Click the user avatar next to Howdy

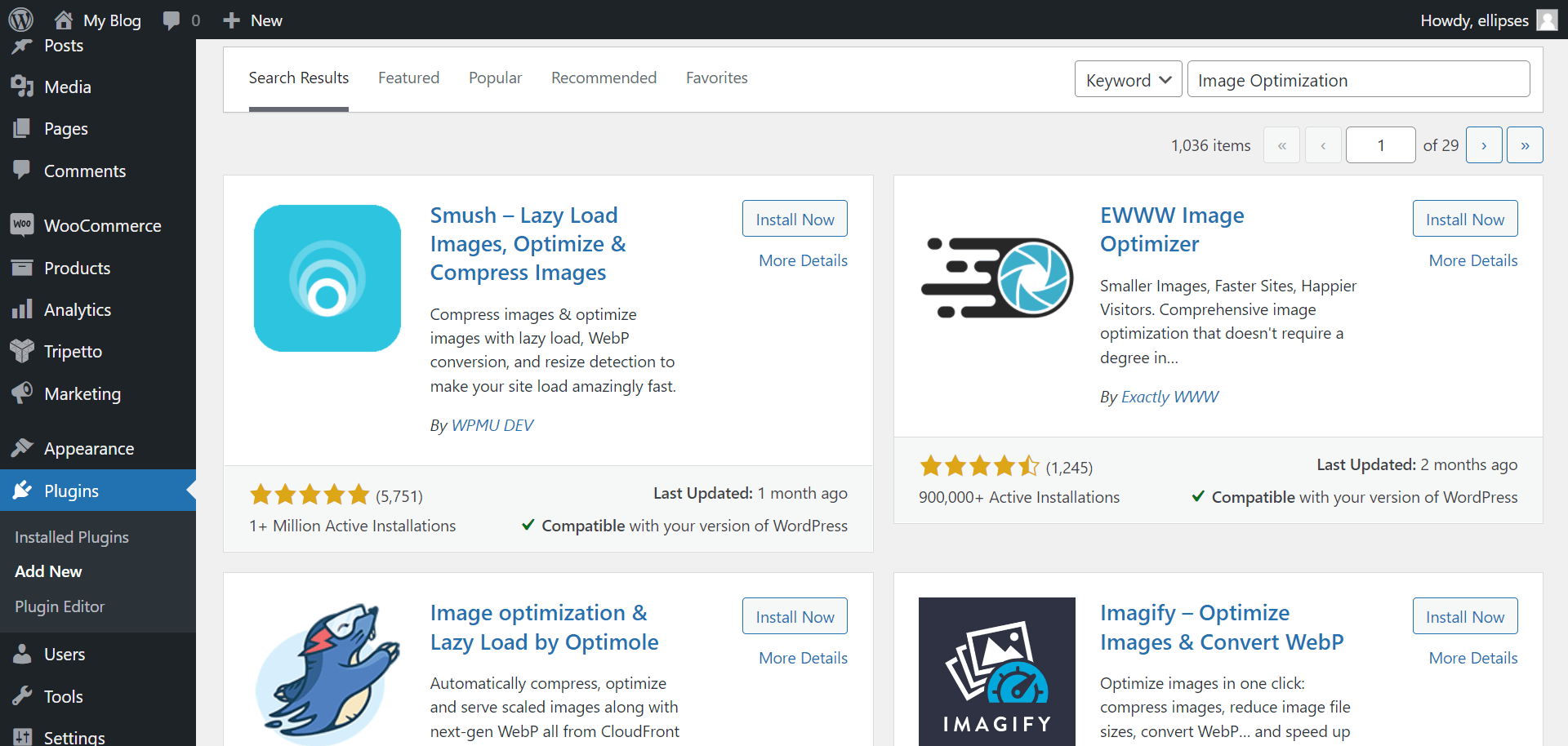coord(1547,20)
